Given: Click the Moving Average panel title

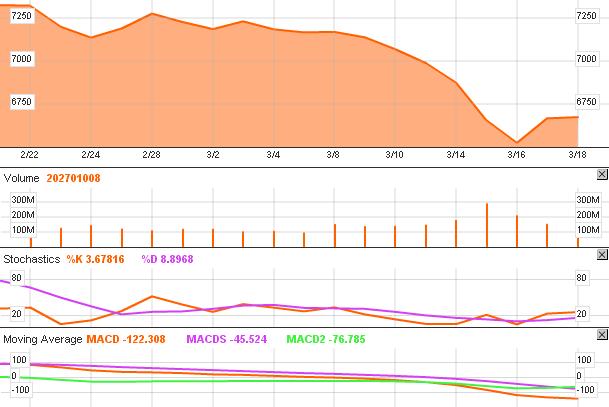Looking at the screenshot, I should [41, 340].
